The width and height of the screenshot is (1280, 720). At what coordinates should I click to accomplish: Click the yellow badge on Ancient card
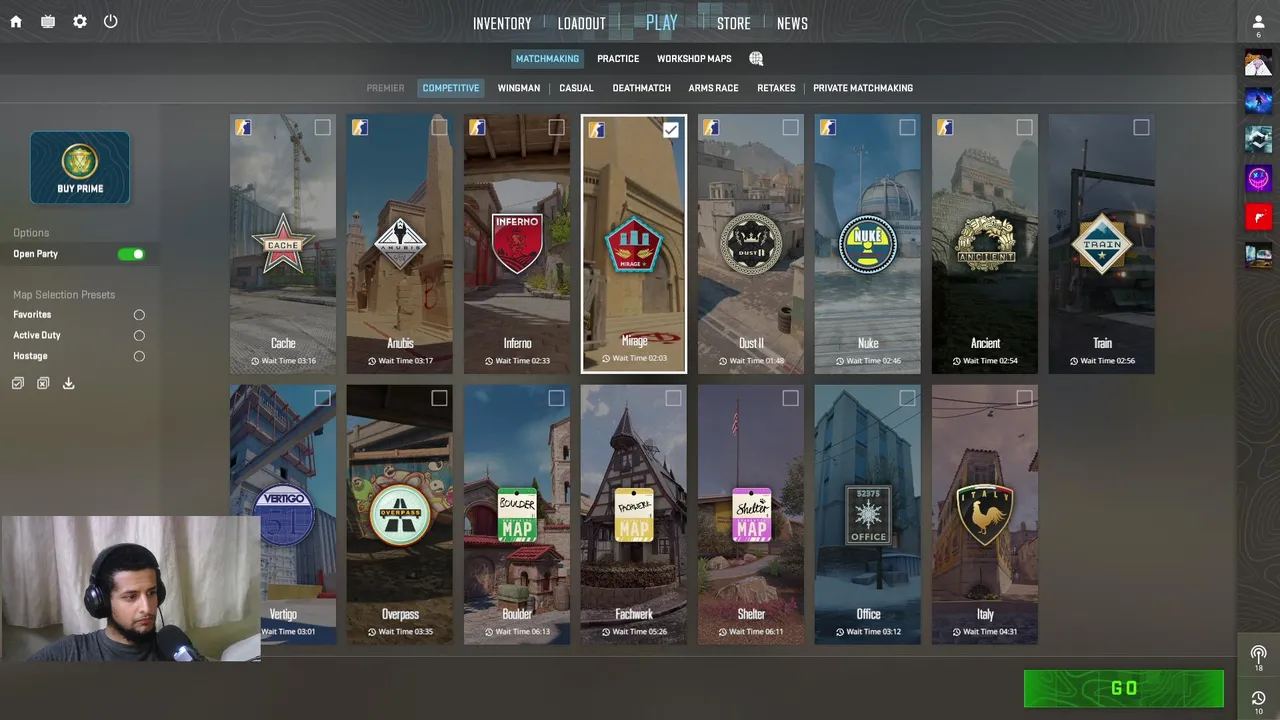click(945, 127)
